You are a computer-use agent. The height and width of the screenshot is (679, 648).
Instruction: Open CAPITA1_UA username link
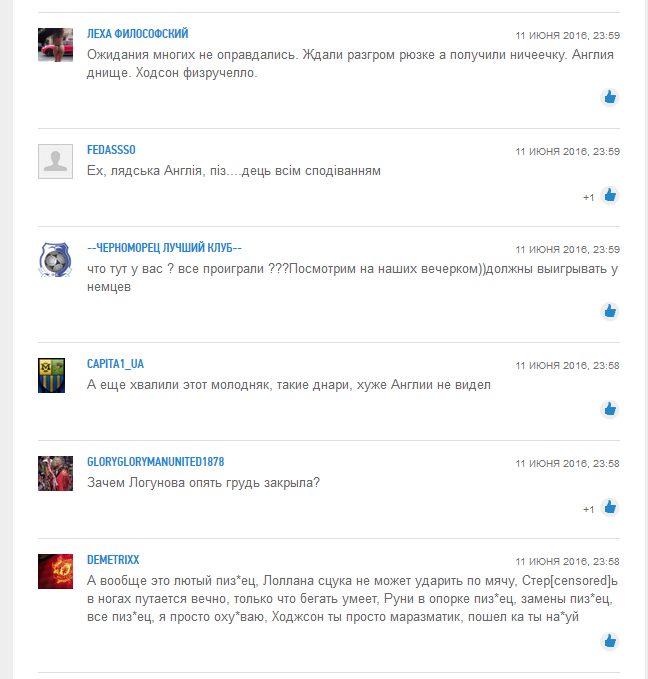tap(115, 364)
